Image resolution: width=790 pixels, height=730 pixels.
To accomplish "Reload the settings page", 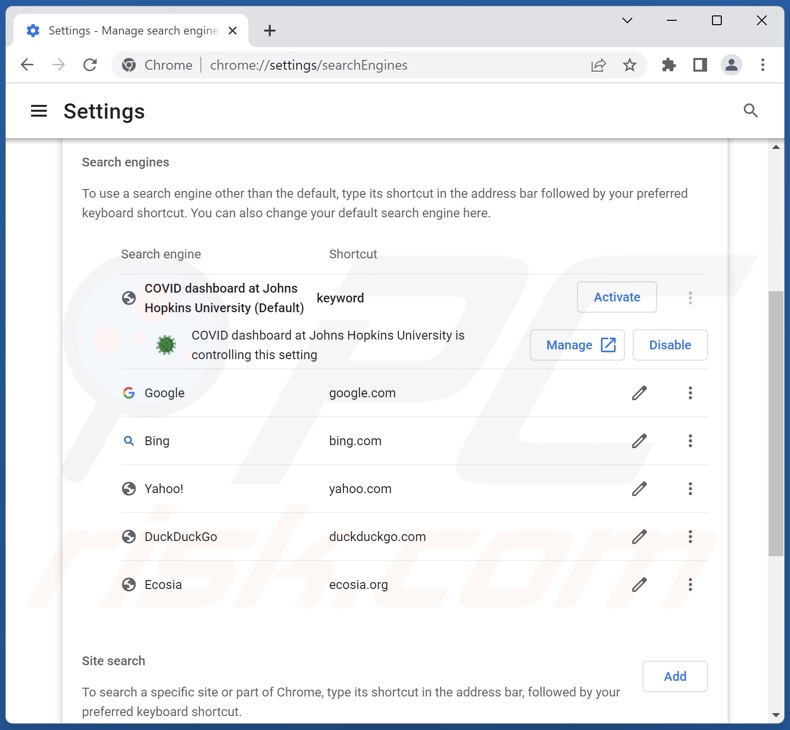I will click(x=90, y=65).
